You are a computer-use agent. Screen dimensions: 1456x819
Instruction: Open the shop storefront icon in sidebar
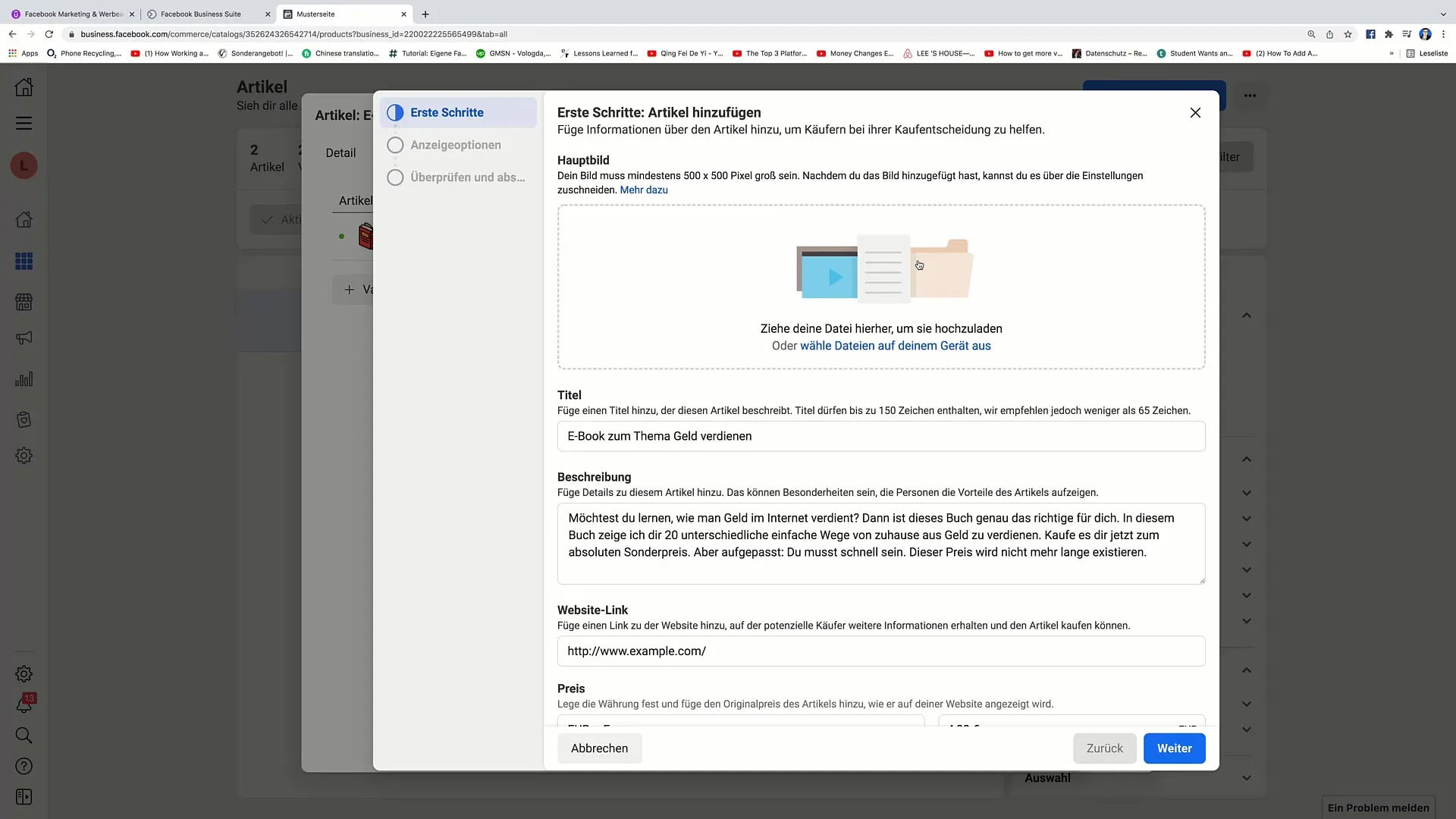[x=24, y=302]
